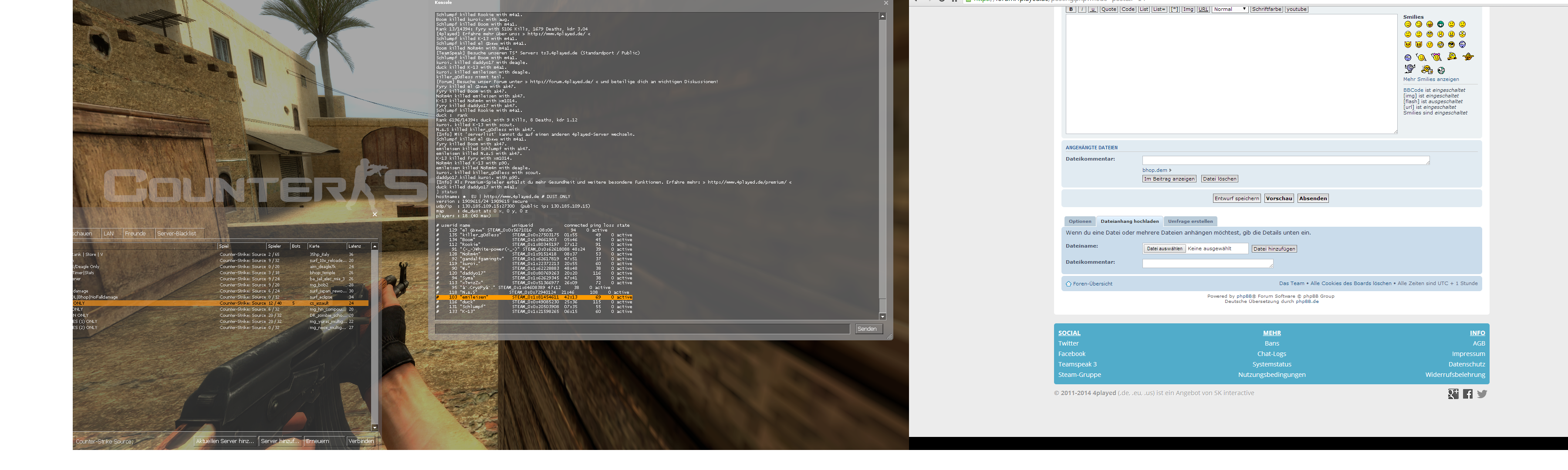This screenshot has width=1568, height=470.
Task: Open the bhop.dem attachment link
Action: [1155, 170]
